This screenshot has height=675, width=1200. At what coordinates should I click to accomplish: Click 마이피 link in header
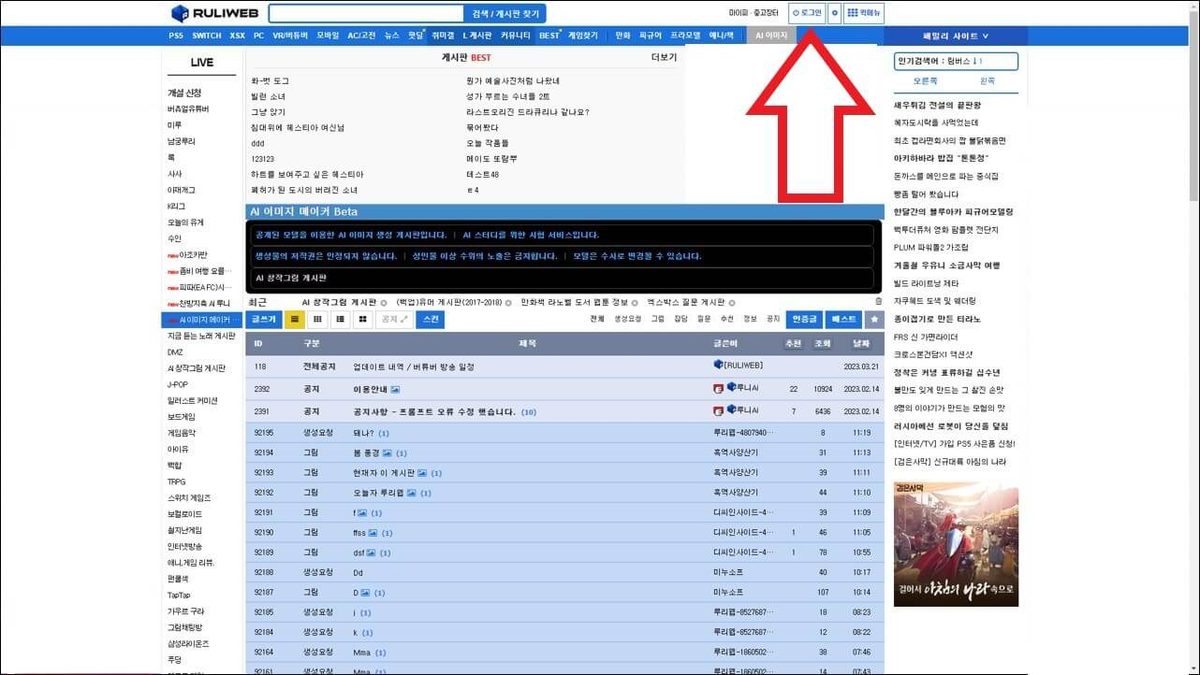tap(738, 13)
